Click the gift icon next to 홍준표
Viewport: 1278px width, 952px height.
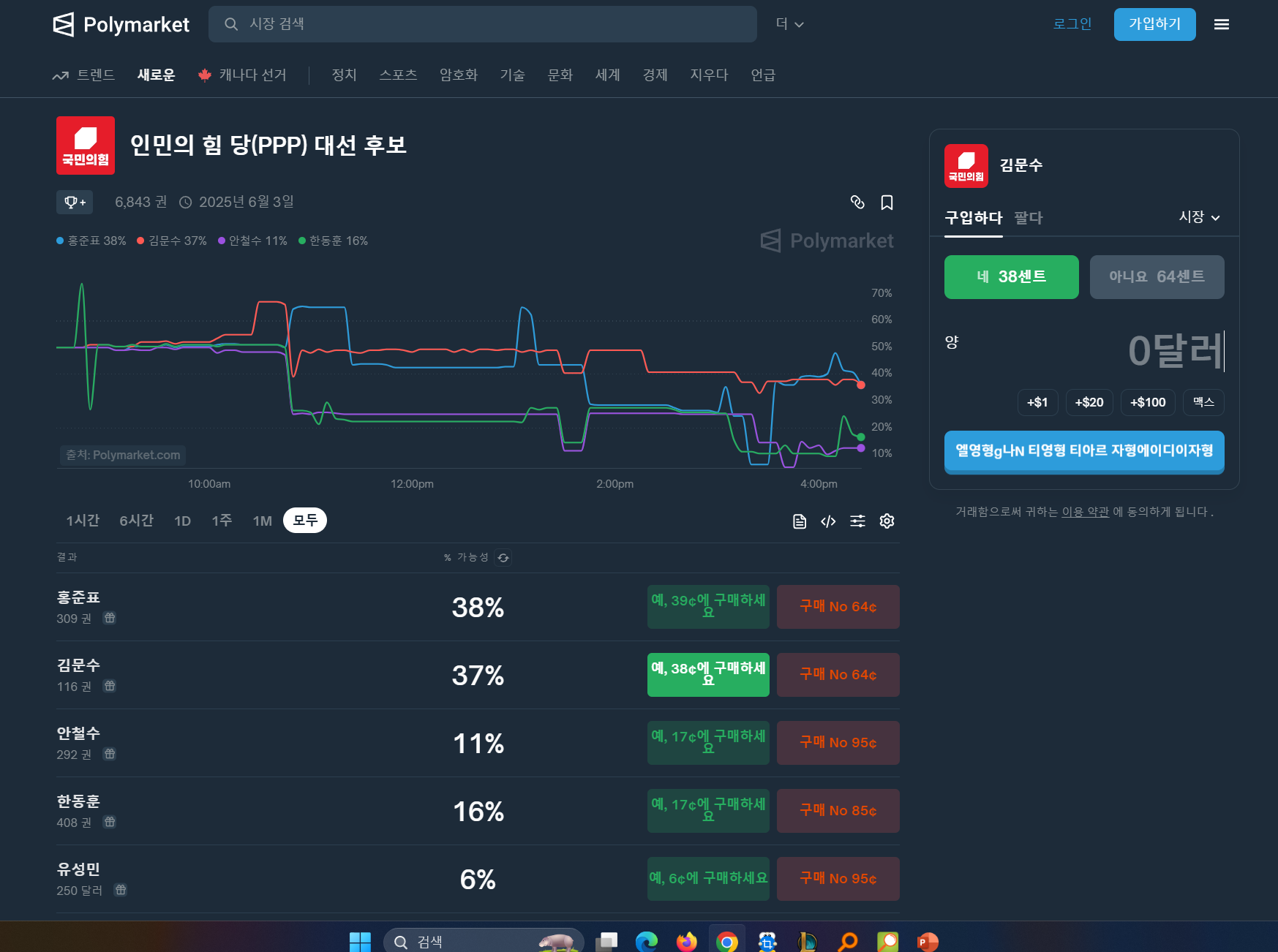(x=110, y=618)
